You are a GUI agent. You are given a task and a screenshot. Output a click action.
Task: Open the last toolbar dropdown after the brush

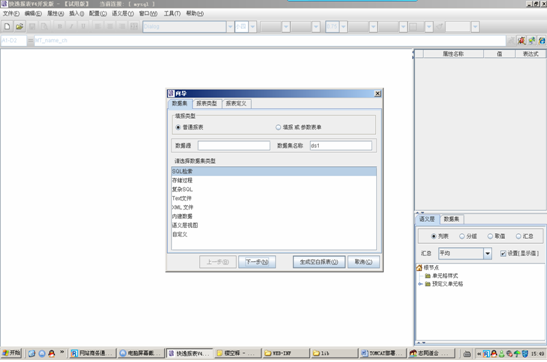click(475, 27)
